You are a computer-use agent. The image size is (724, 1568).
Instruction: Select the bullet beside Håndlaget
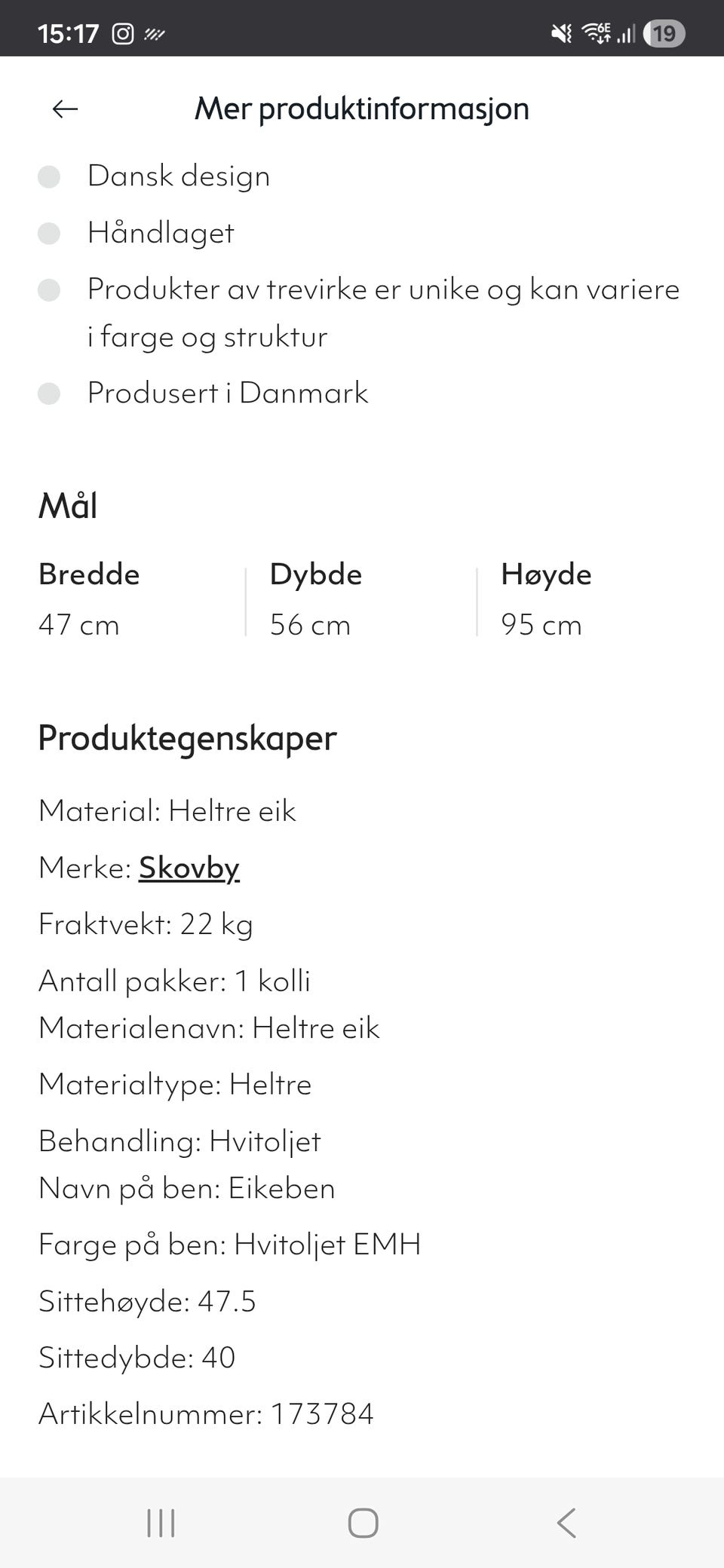click(x=51, y=234)
